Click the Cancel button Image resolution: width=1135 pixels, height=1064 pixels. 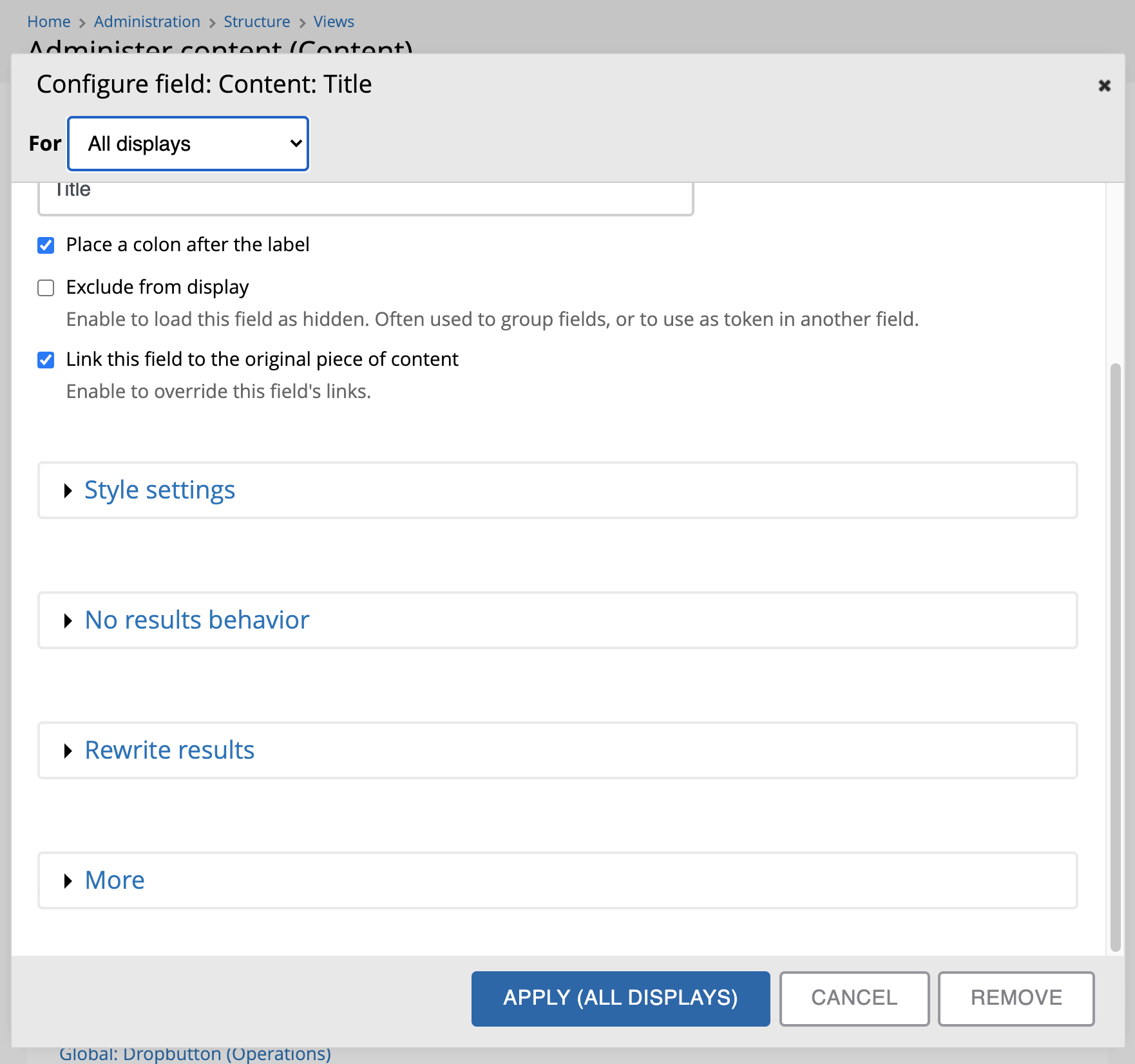coord(854,998)
